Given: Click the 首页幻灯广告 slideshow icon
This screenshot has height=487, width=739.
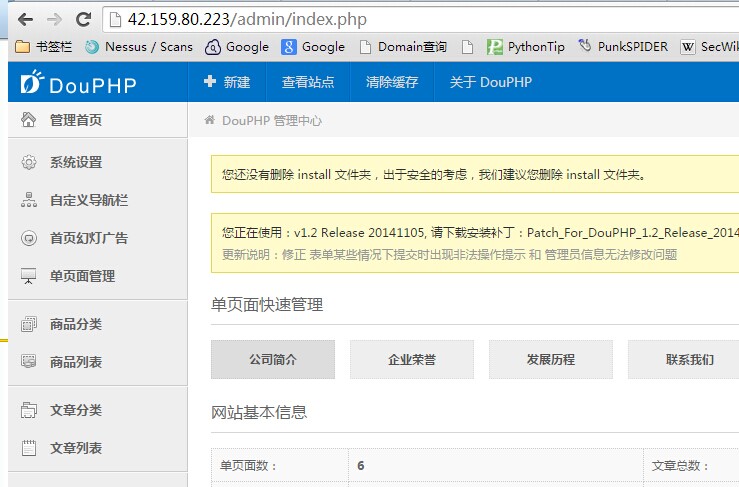Looking at the screenshot, I should point(29,238).
